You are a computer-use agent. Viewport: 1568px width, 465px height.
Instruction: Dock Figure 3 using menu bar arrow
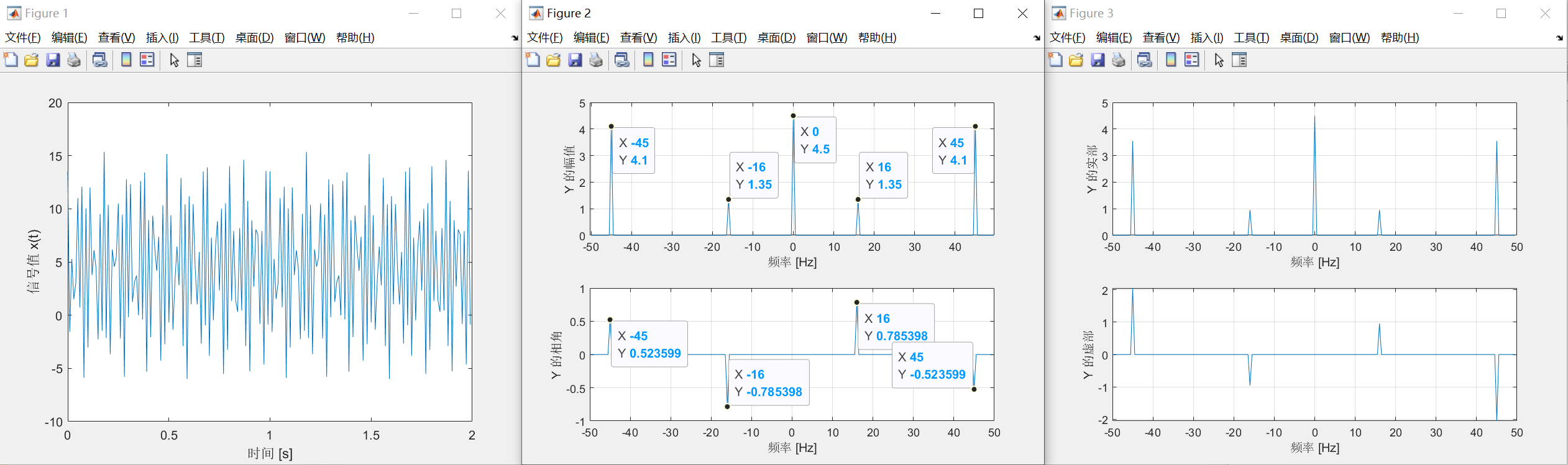(1559, 38)
